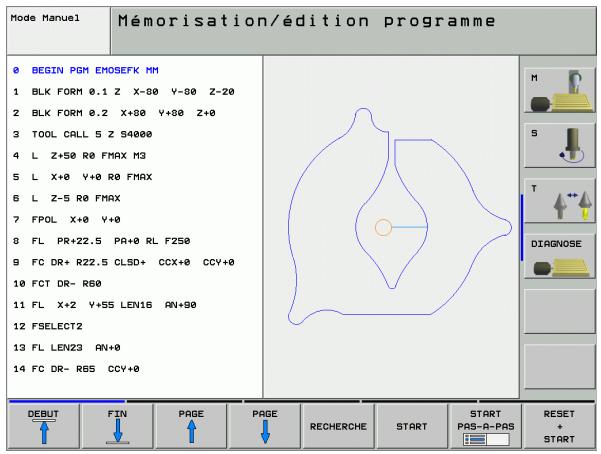601x454 pixels.
Task: Click the T tool change softkey
Action: tap(559, 201)
